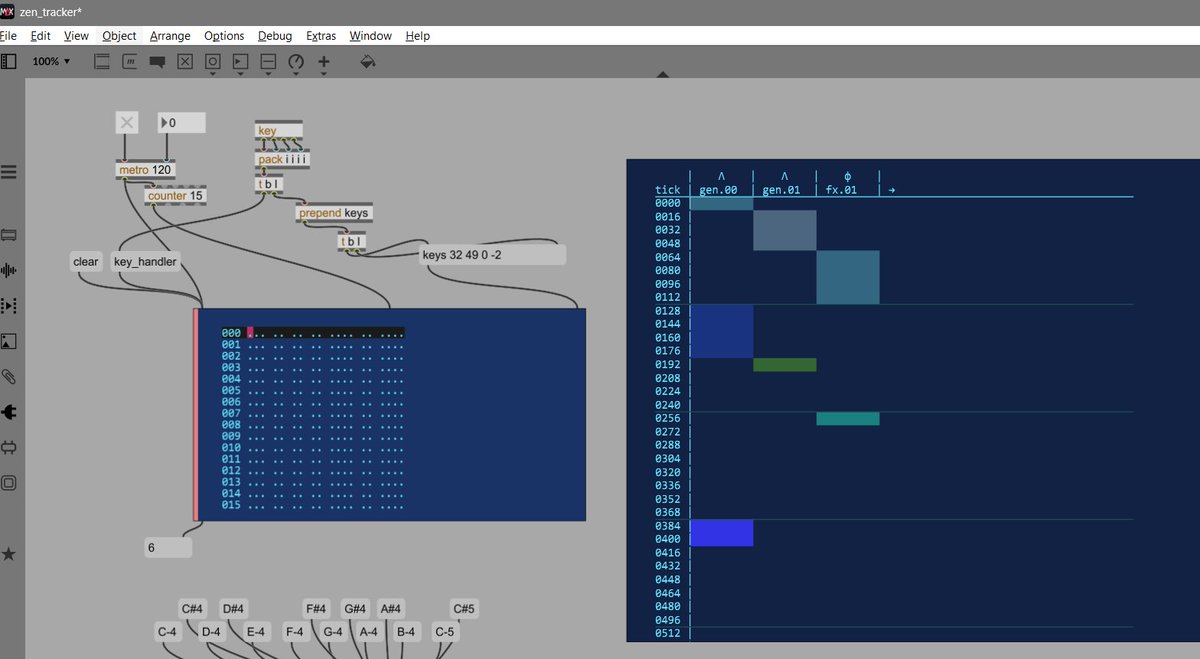Image resolution: width=1200 pixels, height=659 pixels.
Task: Select the metro 120 object
Action: [146, 170]
